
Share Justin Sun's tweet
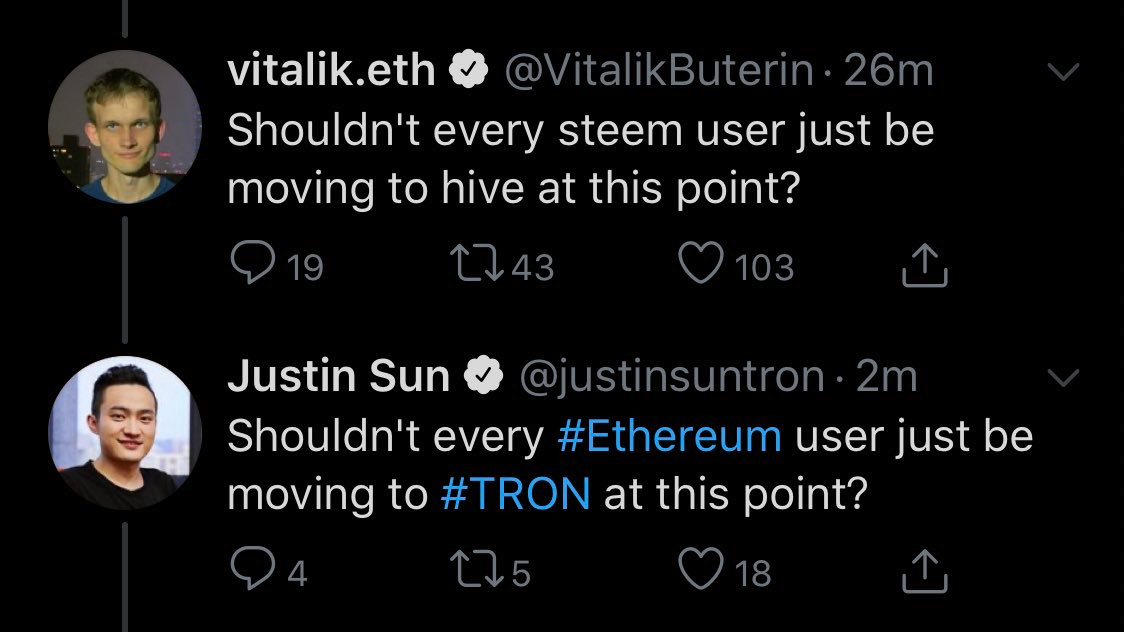[925, 571]
